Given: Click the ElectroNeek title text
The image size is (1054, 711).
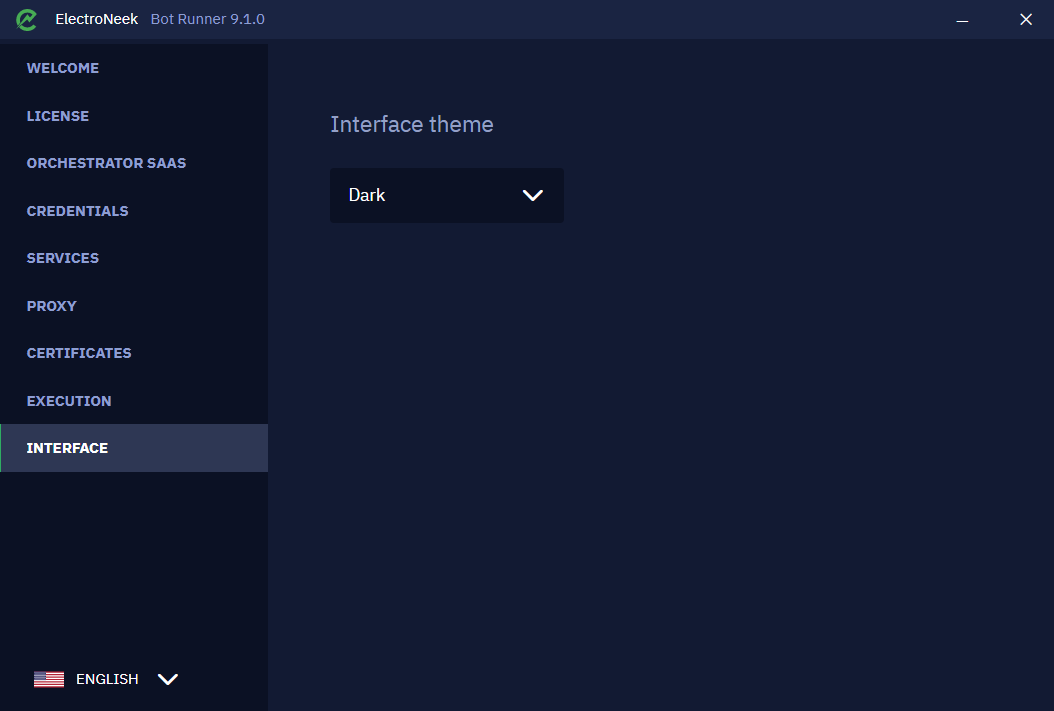Looking at the screenshot, I should point(96,19).
